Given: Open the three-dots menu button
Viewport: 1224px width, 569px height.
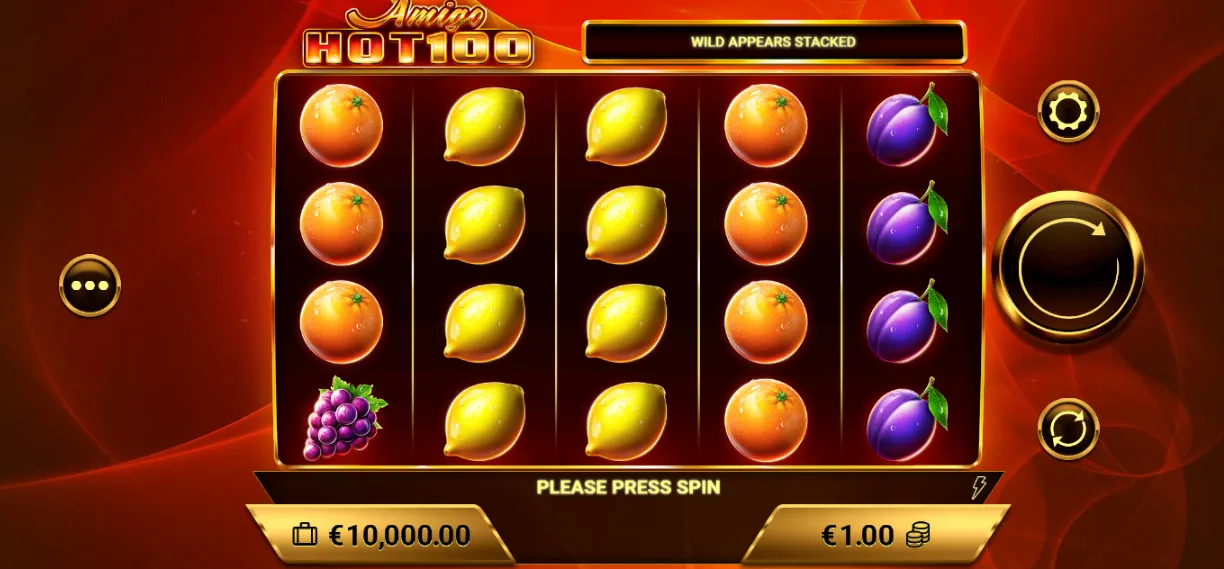Looking at the screenshot, I should (90, 285).
